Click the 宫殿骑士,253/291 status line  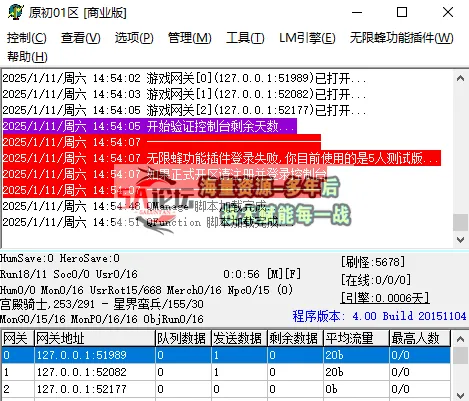102,304
